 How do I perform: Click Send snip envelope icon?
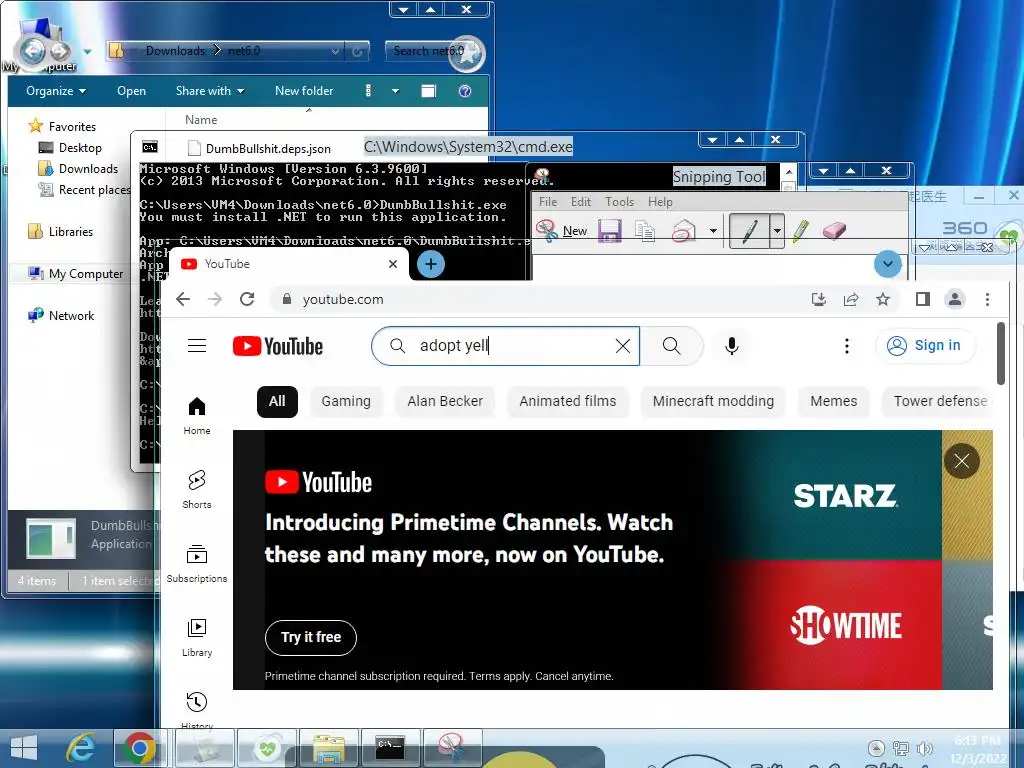[x=683, y=231]
